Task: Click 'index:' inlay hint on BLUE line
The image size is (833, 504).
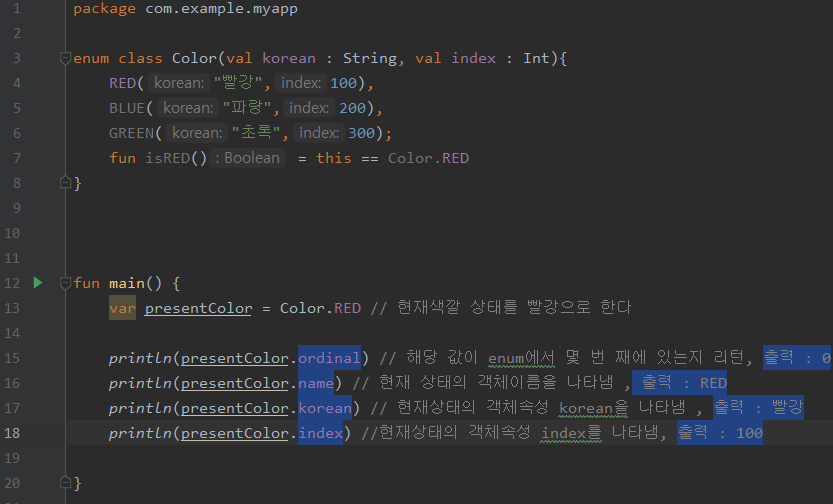Action: point(309,108)
